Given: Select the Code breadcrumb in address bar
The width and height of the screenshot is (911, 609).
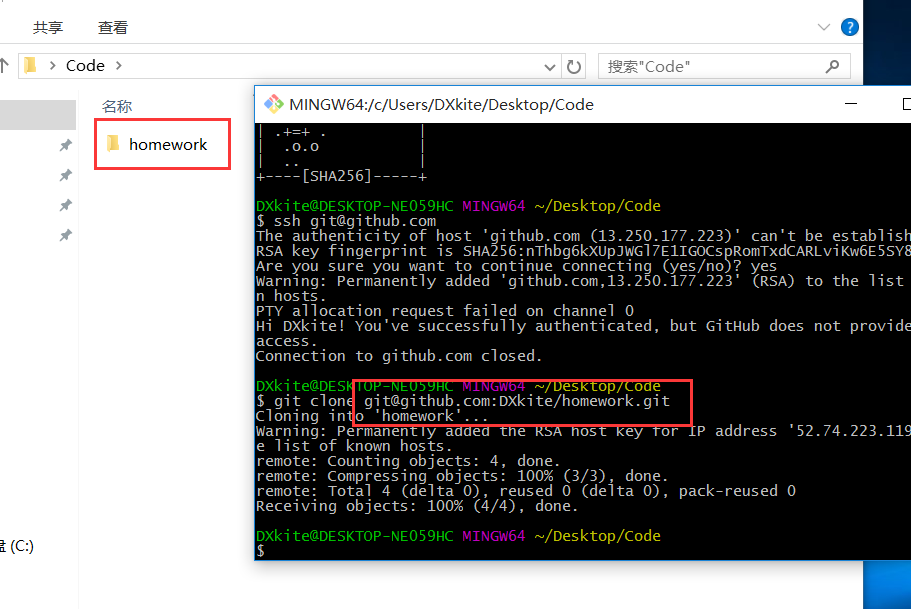Looking at the screenshot, I should click(x=85, y=66).
